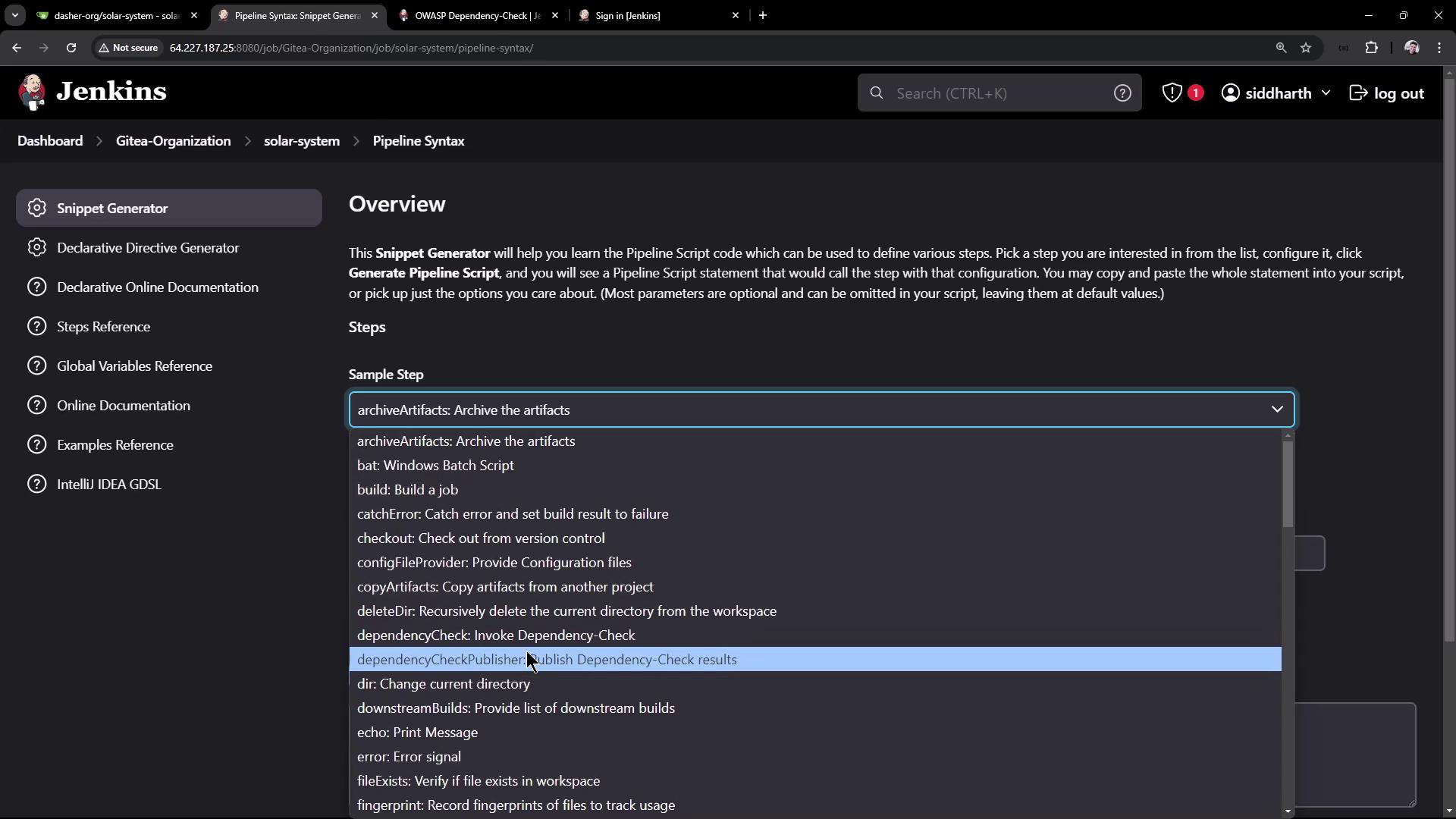Click the dropdown list scrollbar thumb
Screen dimensions: 1456x819
tap(1288, 484)
